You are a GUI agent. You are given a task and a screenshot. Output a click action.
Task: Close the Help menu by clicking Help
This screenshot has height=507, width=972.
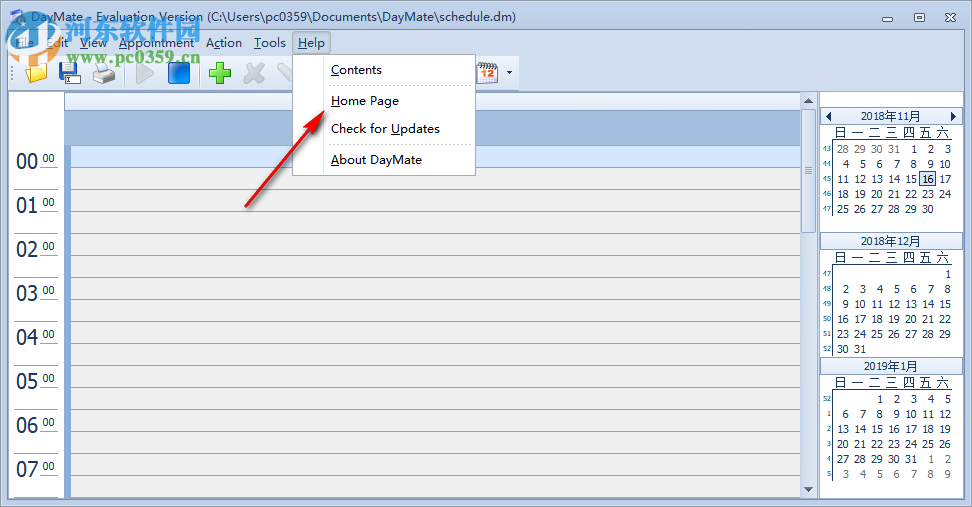point(311,43)
